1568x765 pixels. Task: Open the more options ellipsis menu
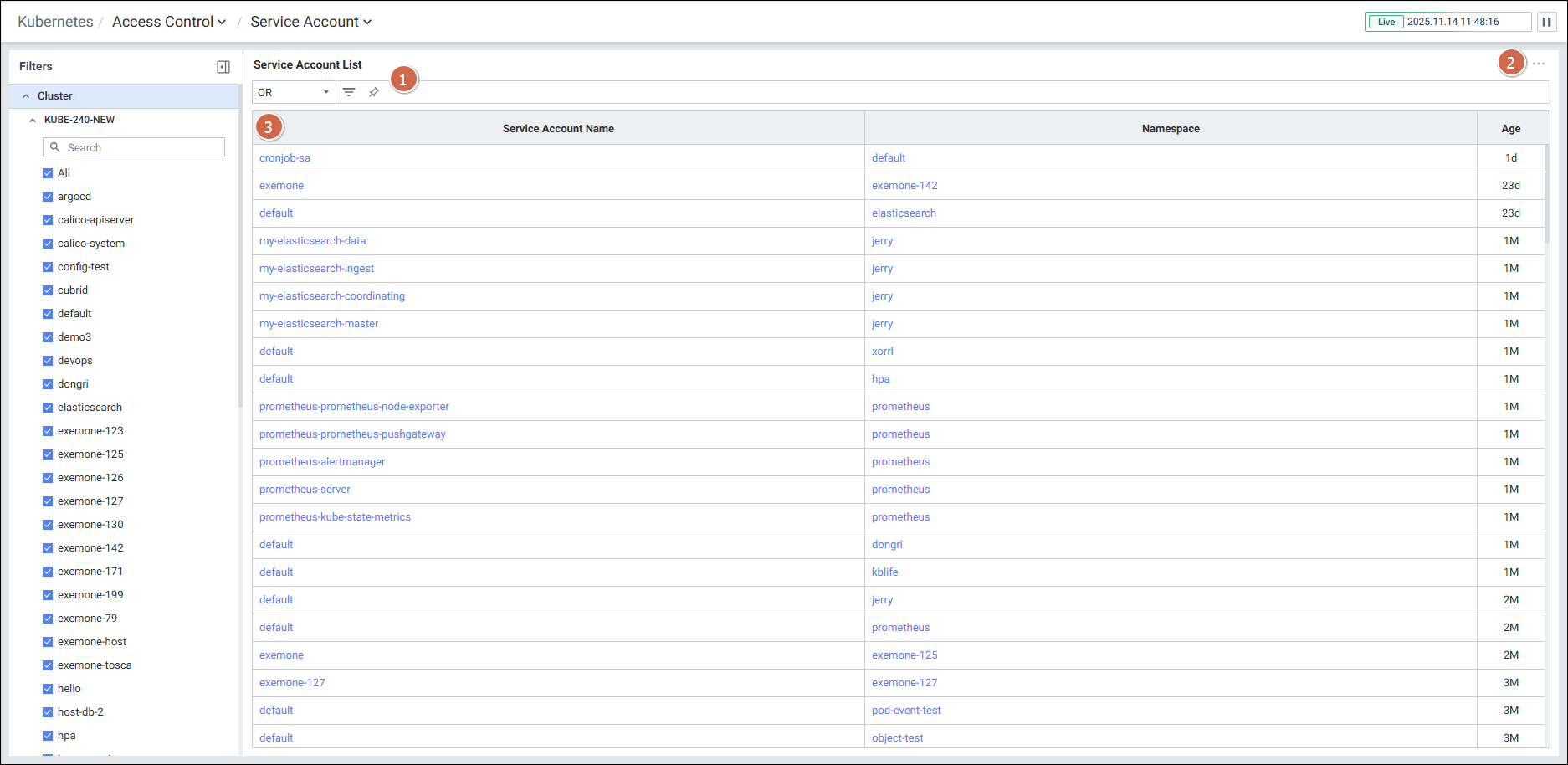(1539, 64)
